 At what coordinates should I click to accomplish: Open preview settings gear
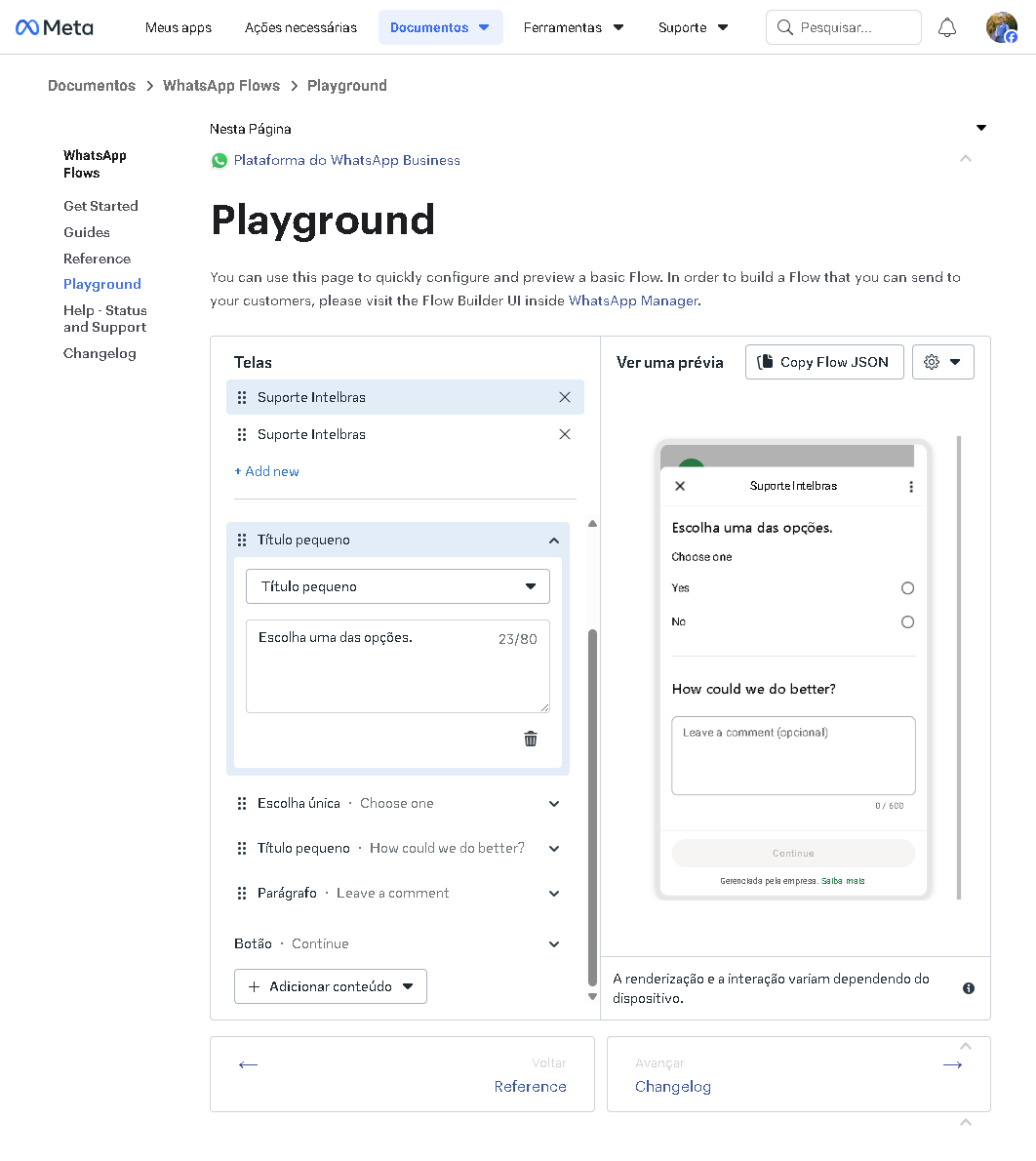(x=932, y=362)
